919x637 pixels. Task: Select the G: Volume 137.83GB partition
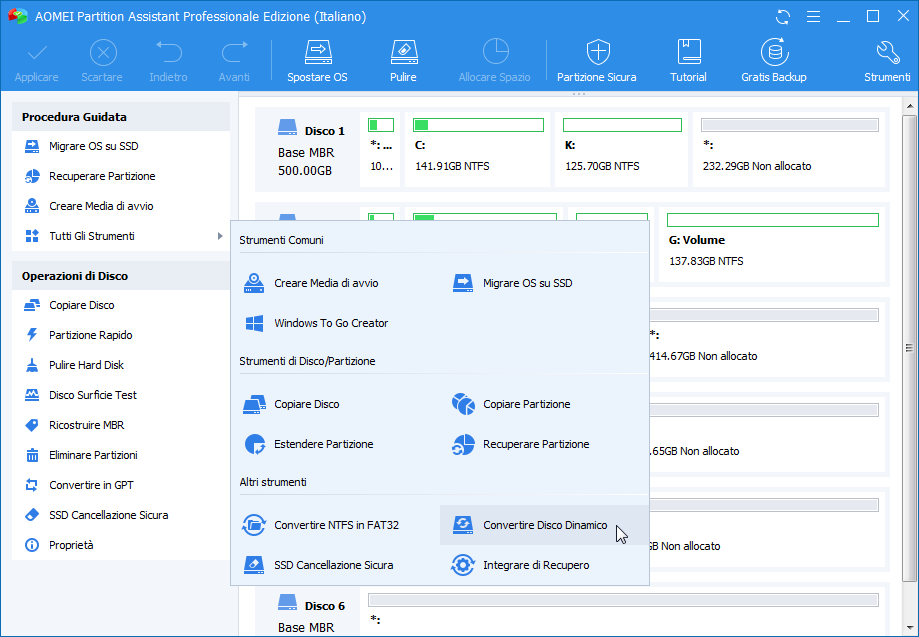(772, 244)
